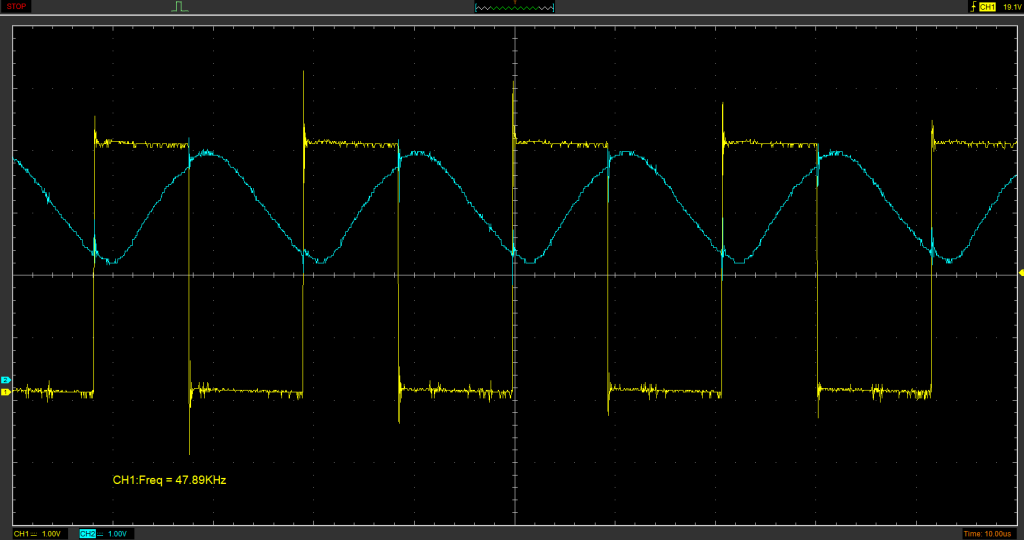
Task: Click the waveform memory overview bar at top center
Action: coord(514,7)
